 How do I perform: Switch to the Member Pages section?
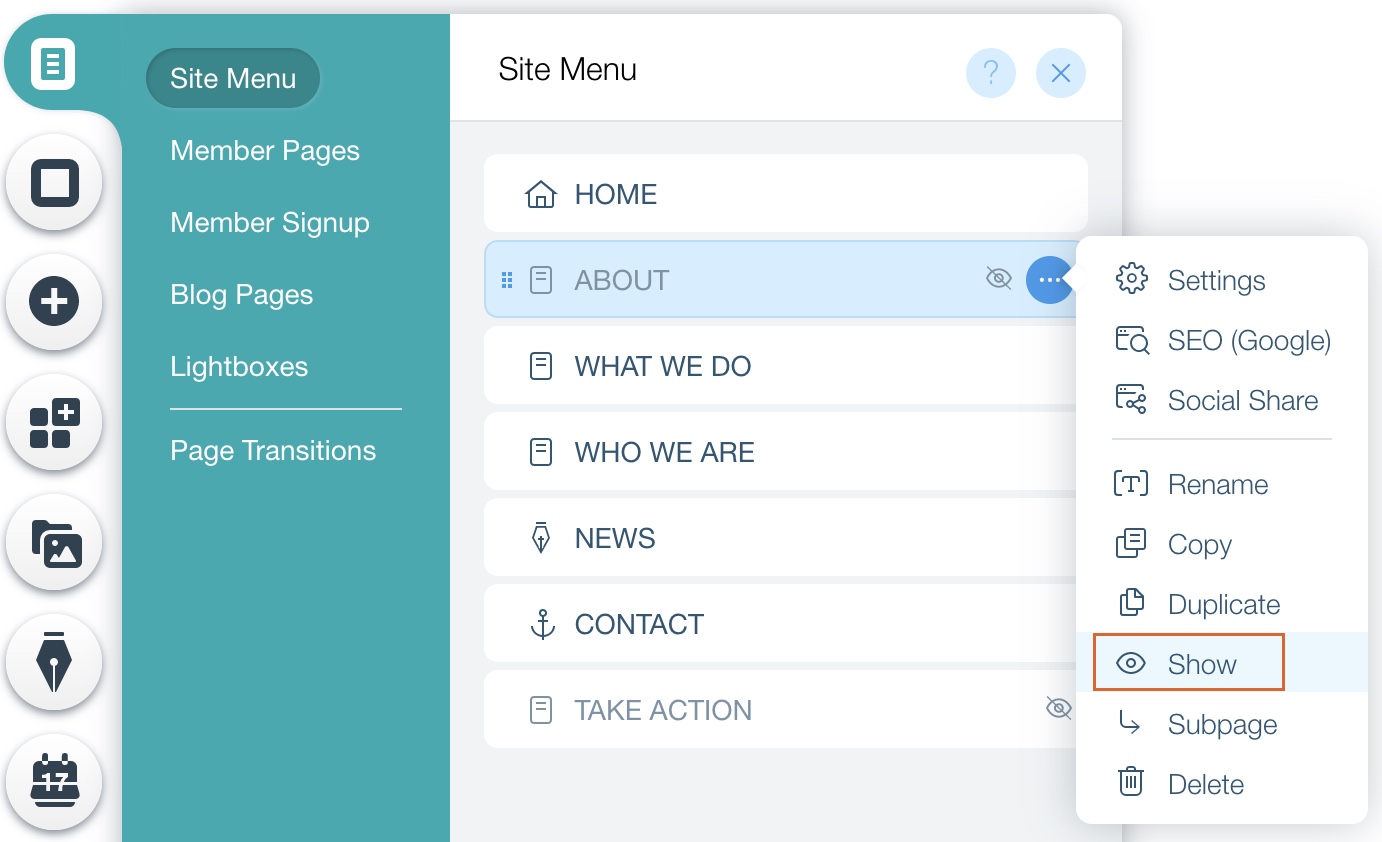point(265,150)
